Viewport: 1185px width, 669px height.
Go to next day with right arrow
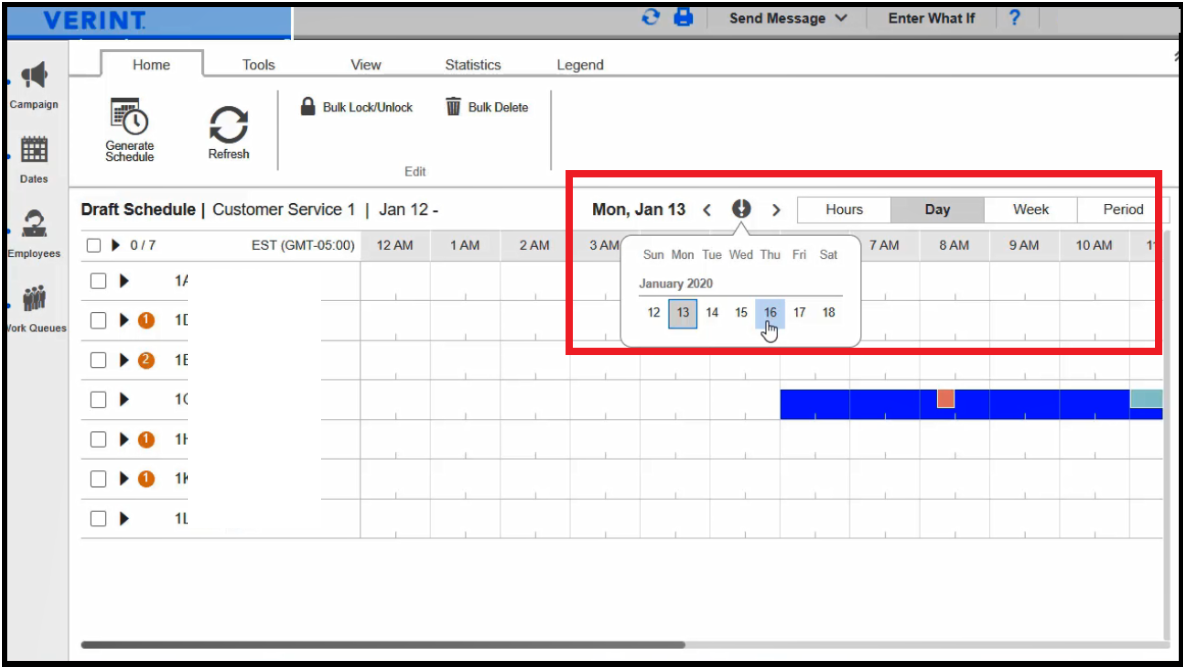click(x=776, y=210)
